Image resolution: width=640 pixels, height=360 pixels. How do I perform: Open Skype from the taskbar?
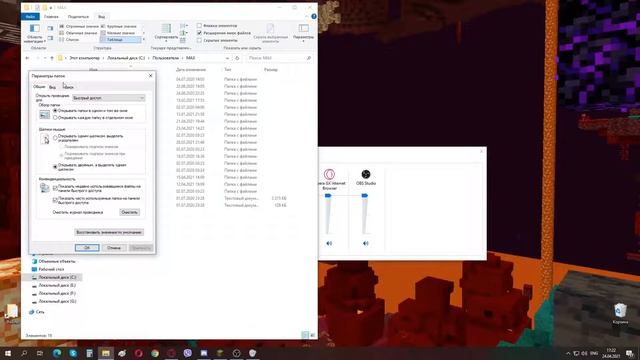click(73, 353)
